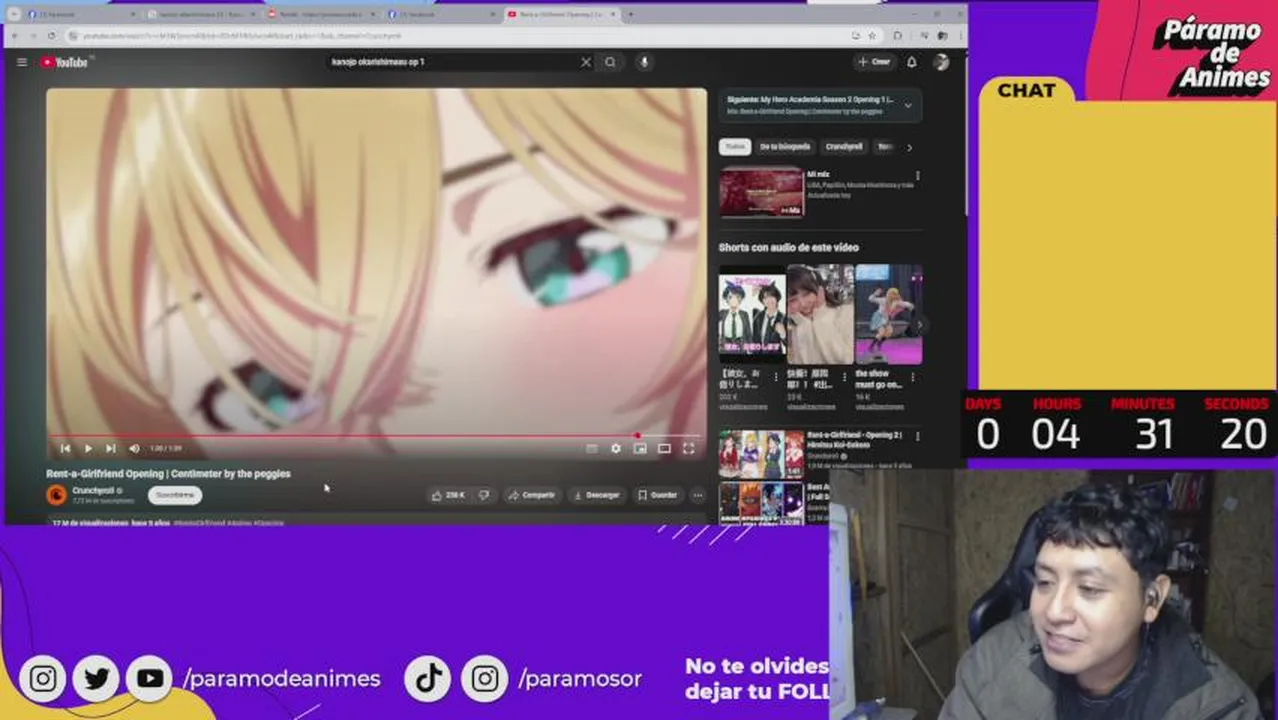Open options for 'the show must go on' Short
The image size is (1278, 720).
pos(913,377)
